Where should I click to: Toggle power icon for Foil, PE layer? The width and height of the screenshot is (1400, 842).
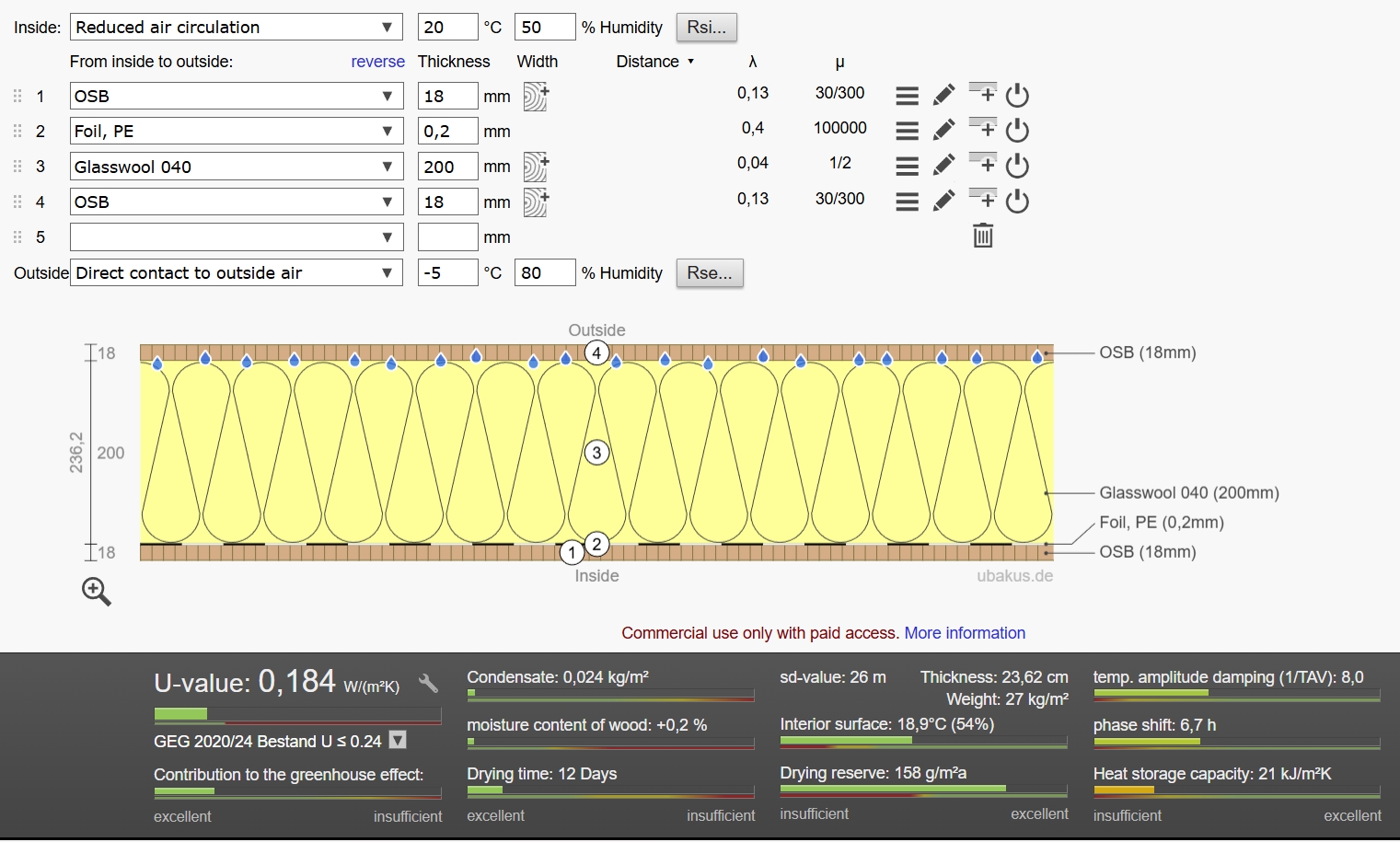pos(1017,131)
